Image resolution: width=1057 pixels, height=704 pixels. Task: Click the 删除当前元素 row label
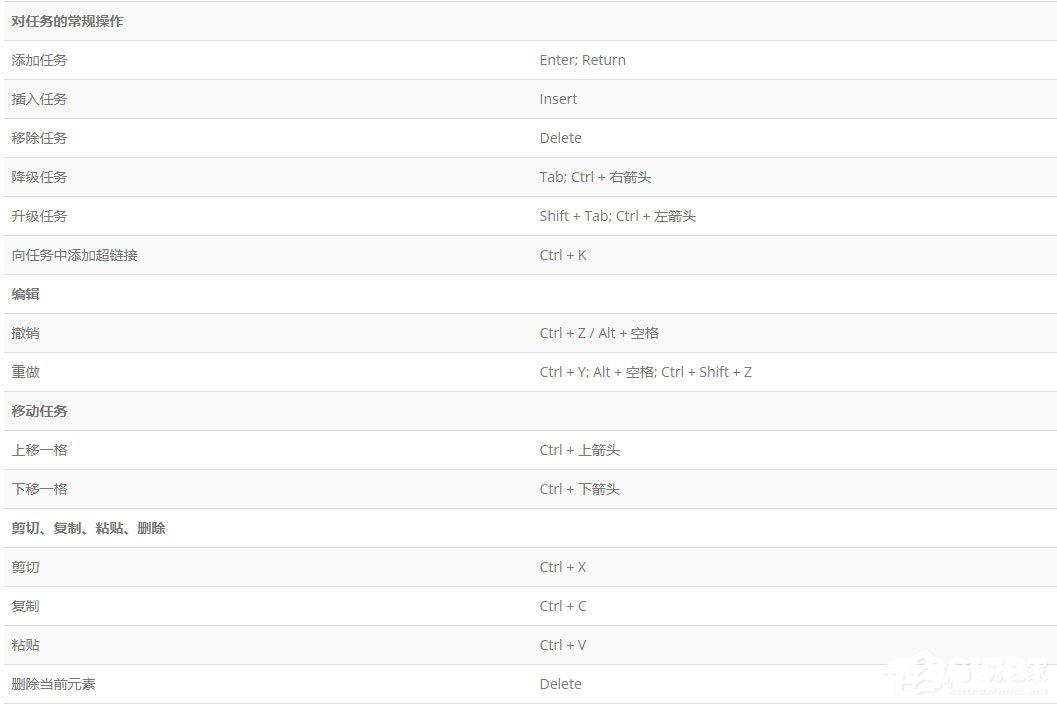[54, 684]
